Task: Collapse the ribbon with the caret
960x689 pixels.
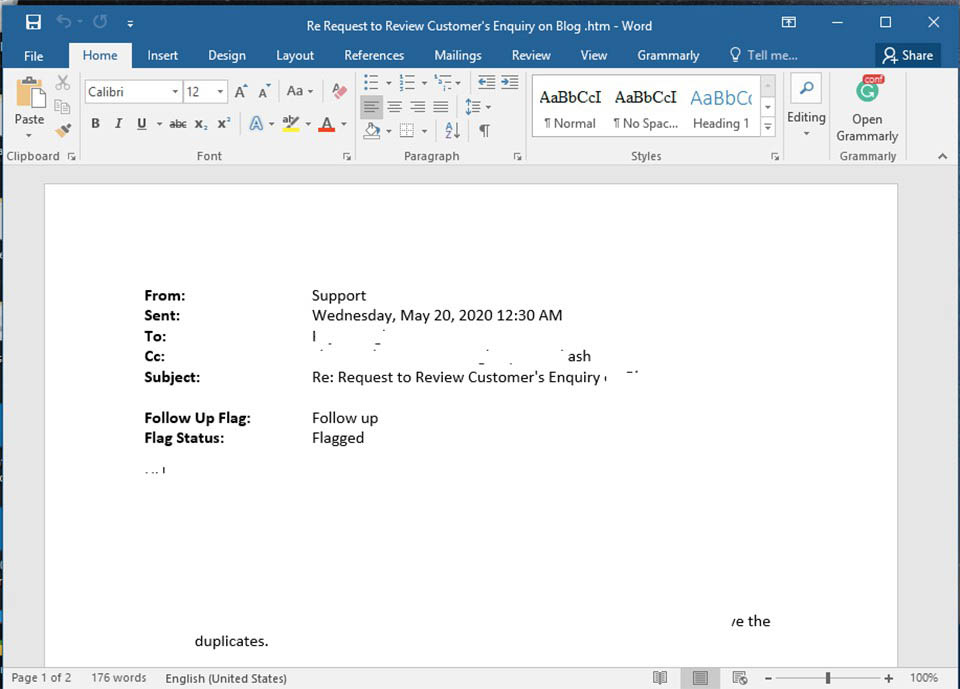Action: click(942, 157)
